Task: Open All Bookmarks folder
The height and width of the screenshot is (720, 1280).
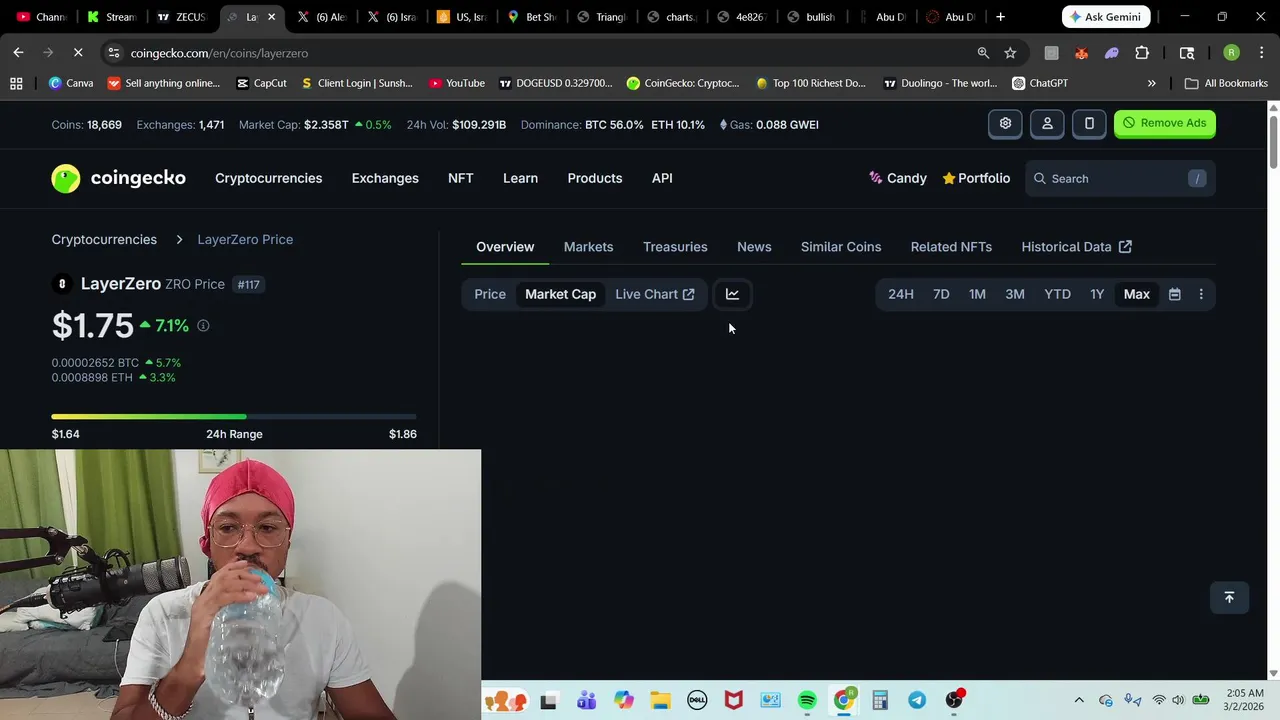Action: click(1226, 83)
